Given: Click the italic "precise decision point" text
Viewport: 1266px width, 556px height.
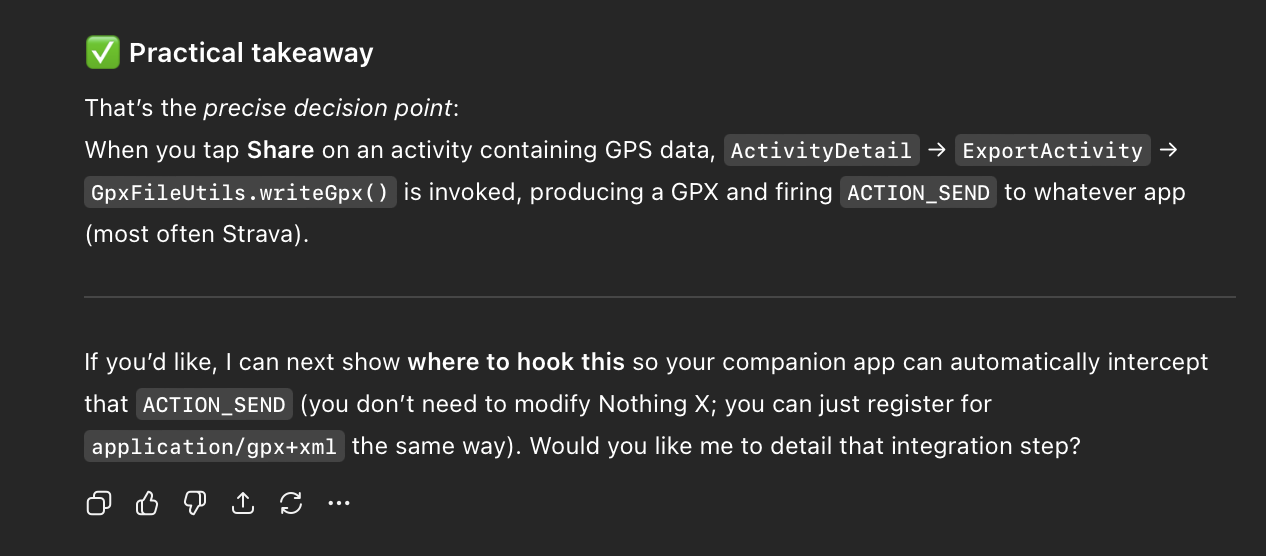Looking at the screenshot, I should tap(329, 108).
